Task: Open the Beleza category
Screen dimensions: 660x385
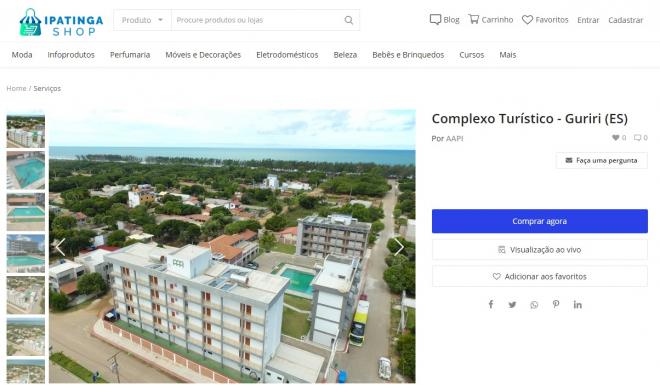Action: point(345,55)
